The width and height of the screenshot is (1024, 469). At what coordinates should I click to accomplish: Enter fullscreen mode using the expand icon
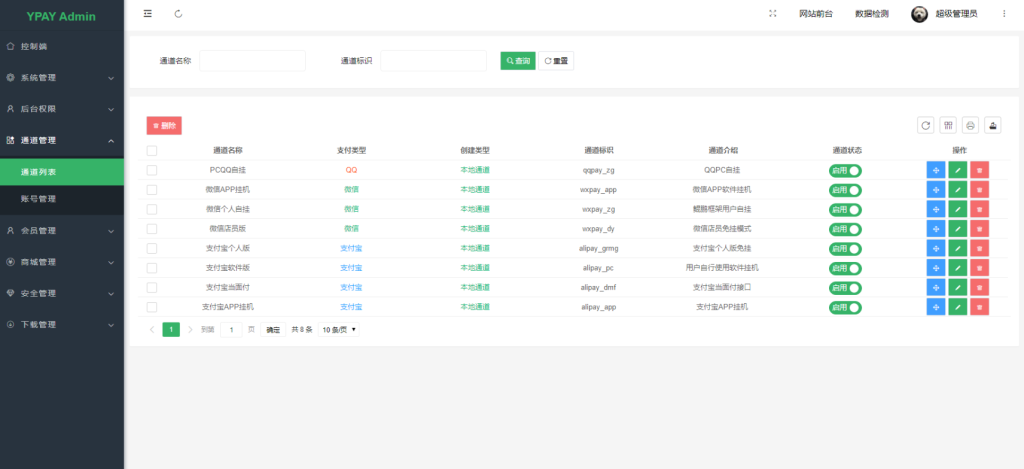[773, 14]
